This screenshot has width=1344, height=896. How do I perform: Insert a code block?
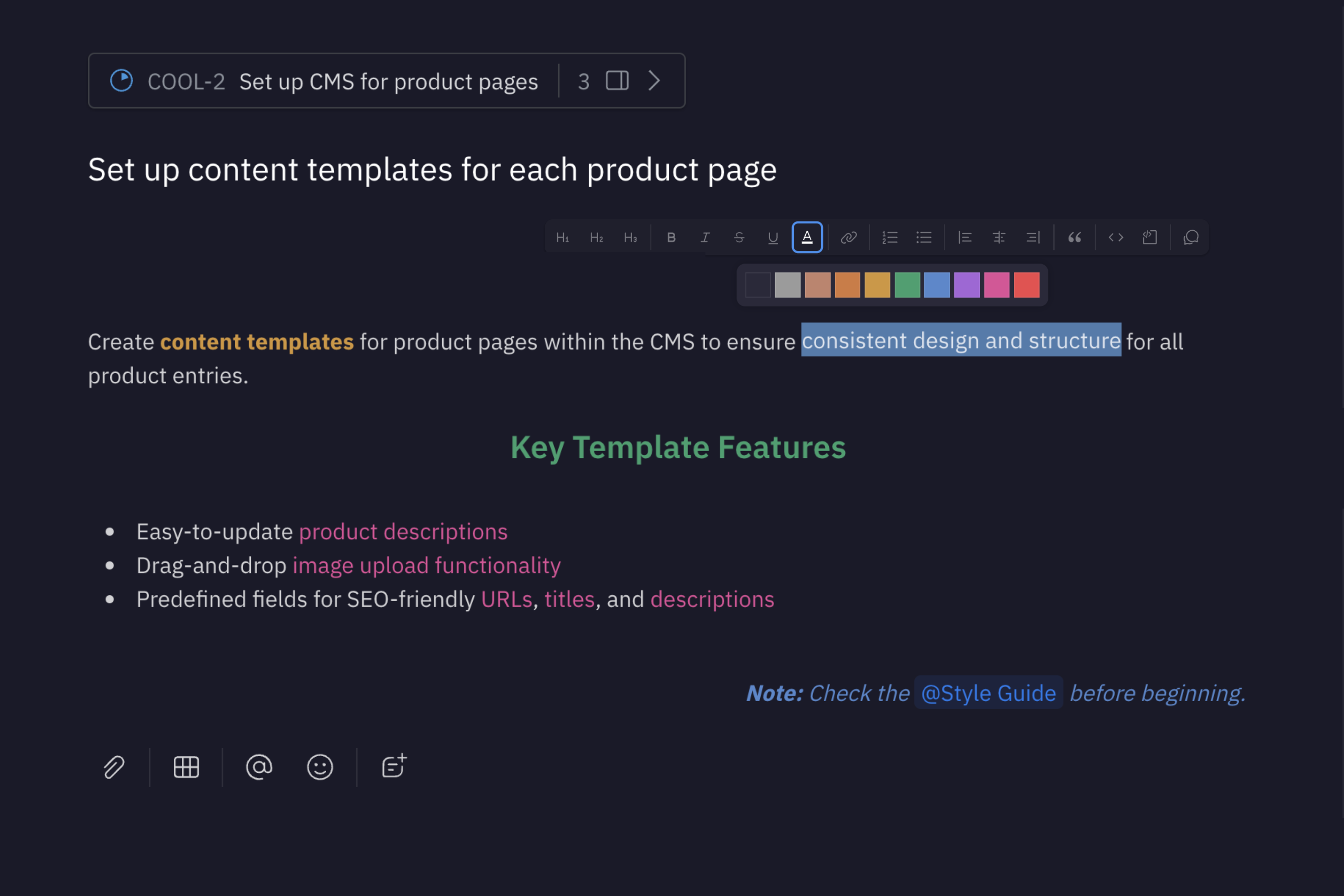1150,237
